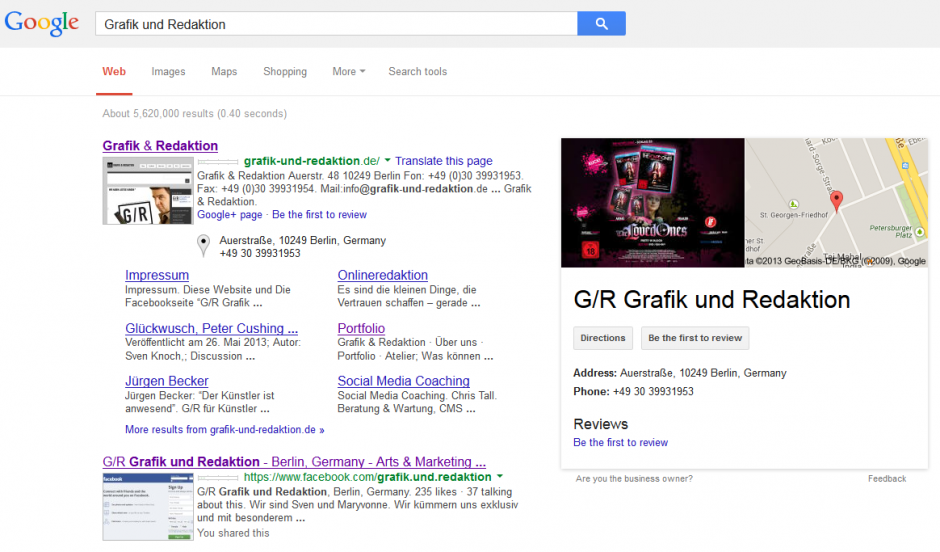Click into the search query field

tap(336, 23)
